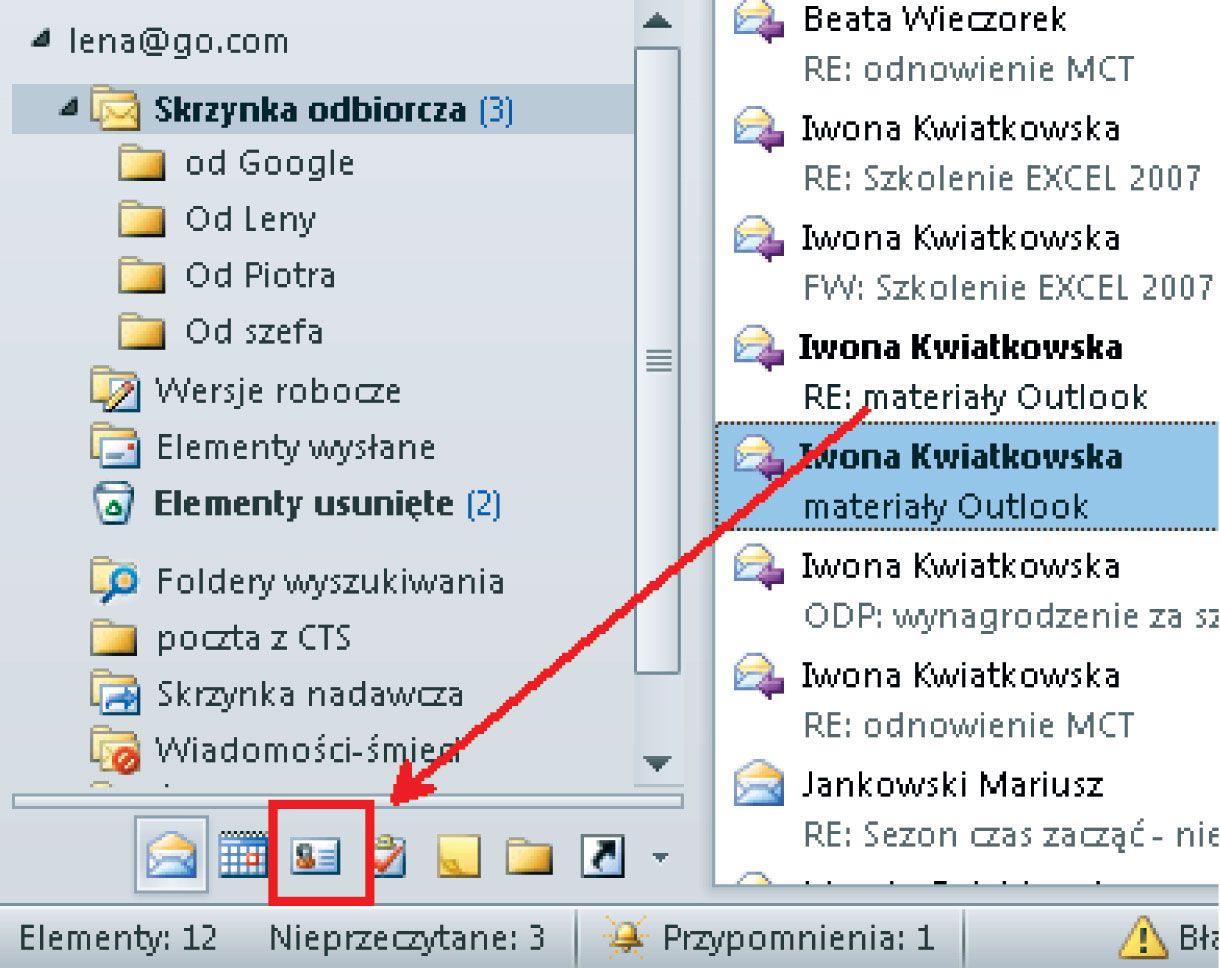The image size is (1220, 968).
Task: Open the Folder List icon
Action: point(529,856)
